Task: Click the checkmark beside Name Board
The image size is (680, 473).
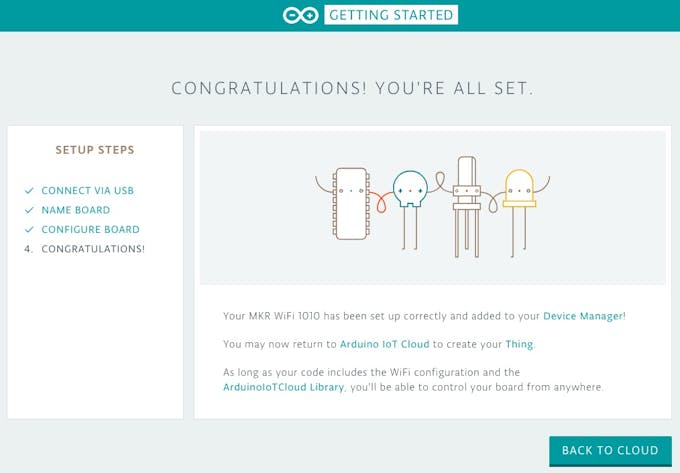Action: click(29, 210)
